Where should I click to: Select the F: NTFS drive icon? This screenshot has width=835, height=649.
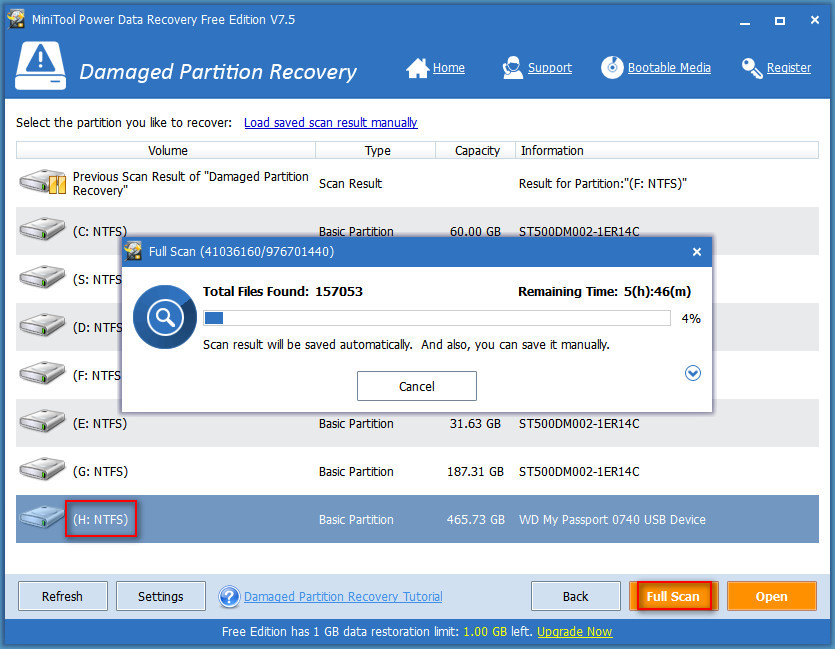coord(42,373)
